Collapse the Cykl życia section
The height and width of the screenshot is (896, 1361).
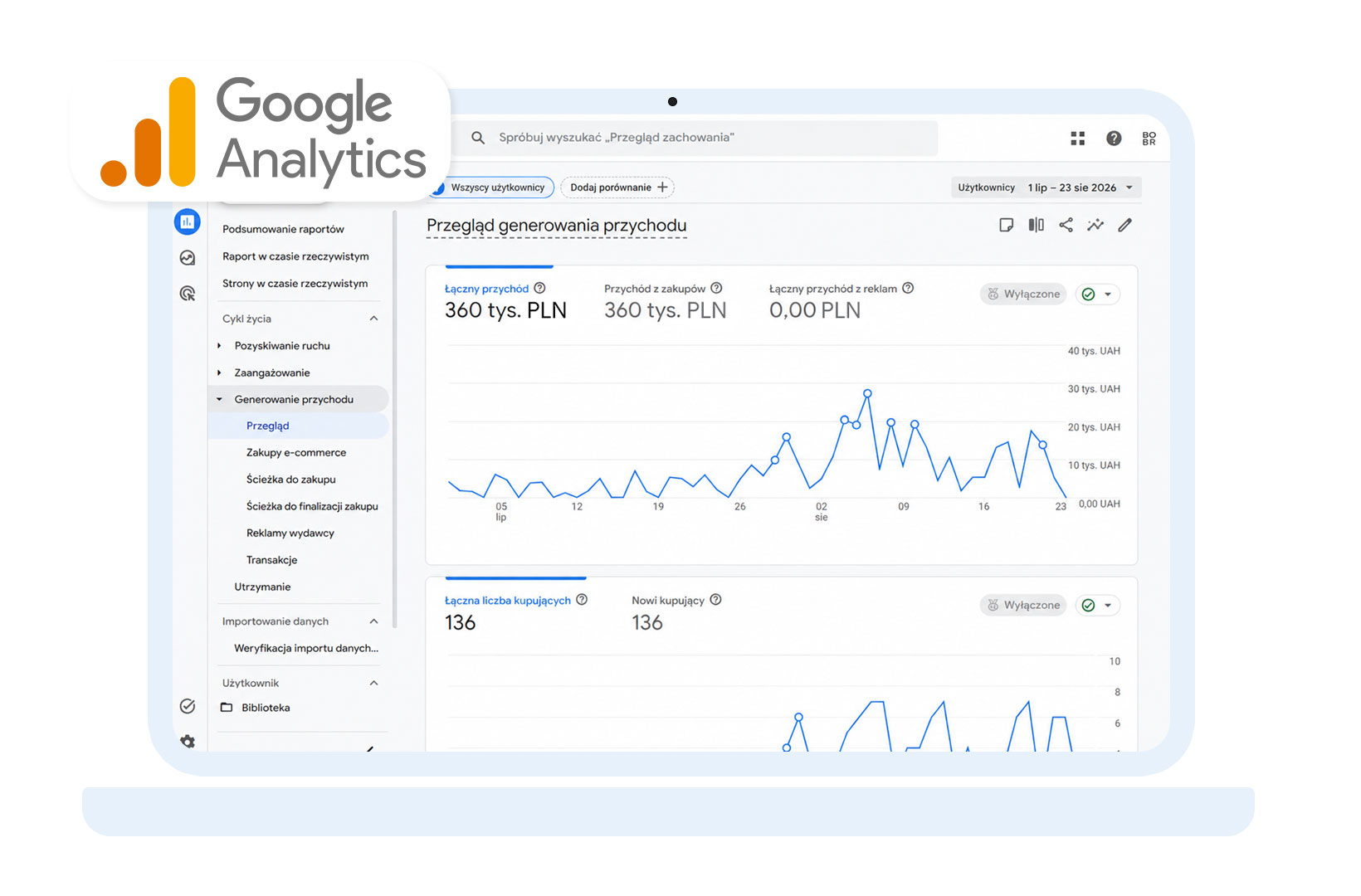point(373,319)
